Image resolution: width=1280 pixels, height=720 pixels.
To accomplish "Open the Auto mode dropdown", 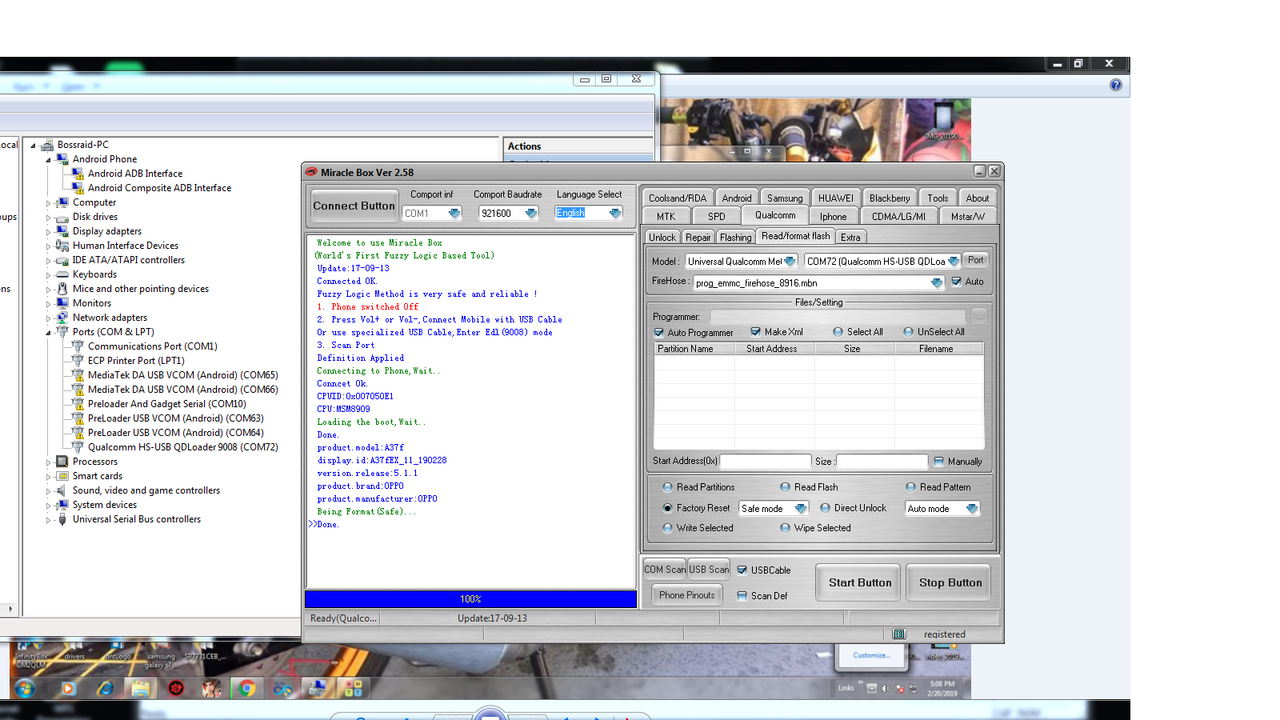I will coord(942,508).
